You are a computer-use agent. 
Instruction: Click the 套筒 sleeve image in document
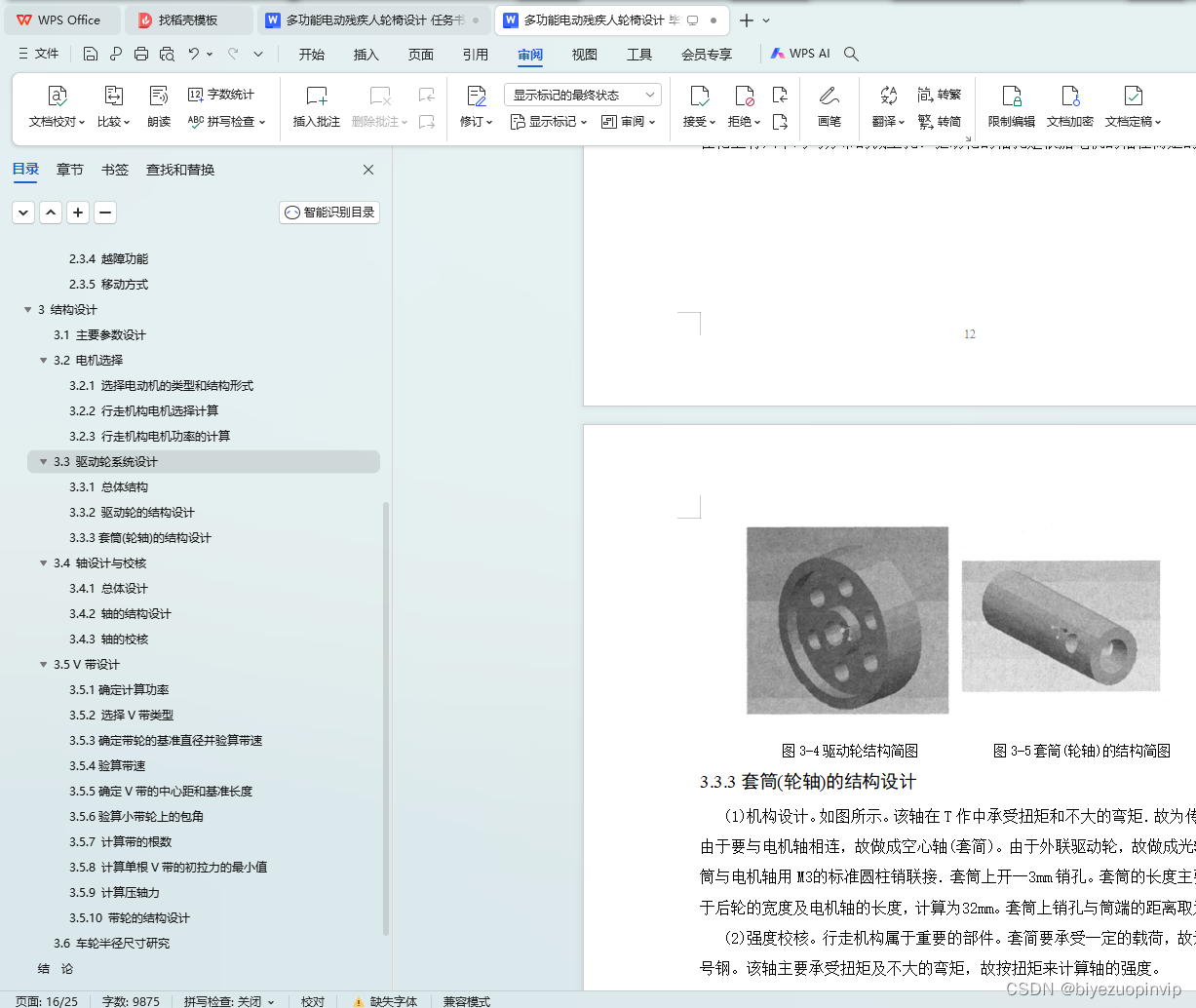click(1061, 626)
